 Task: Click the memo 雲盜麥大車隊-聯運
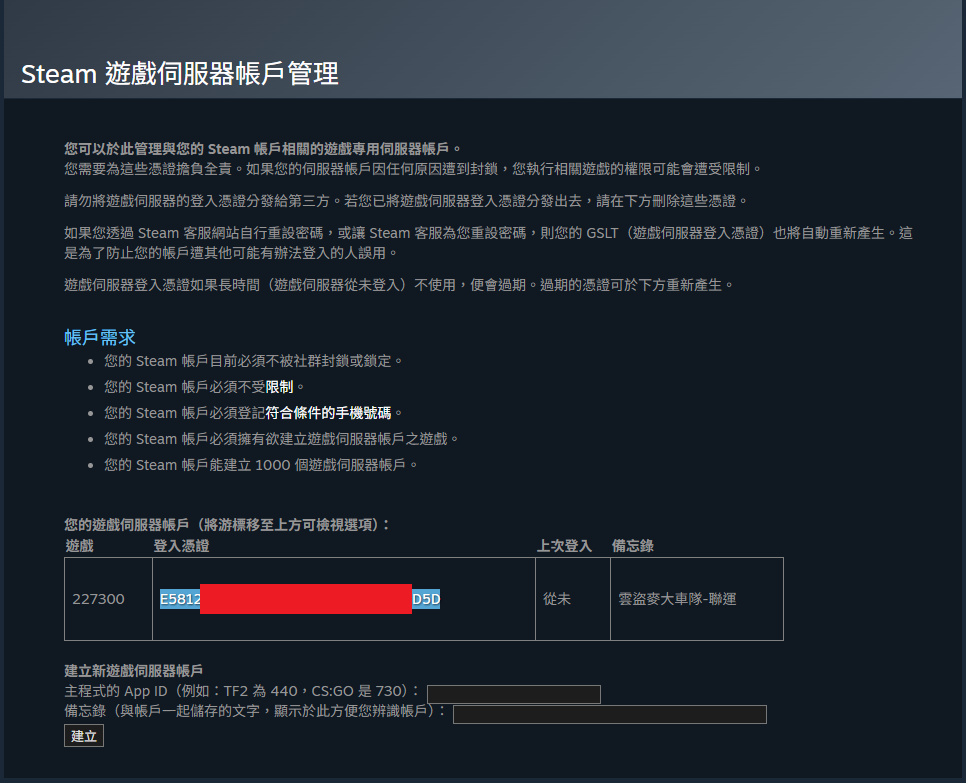click(677, 599)
